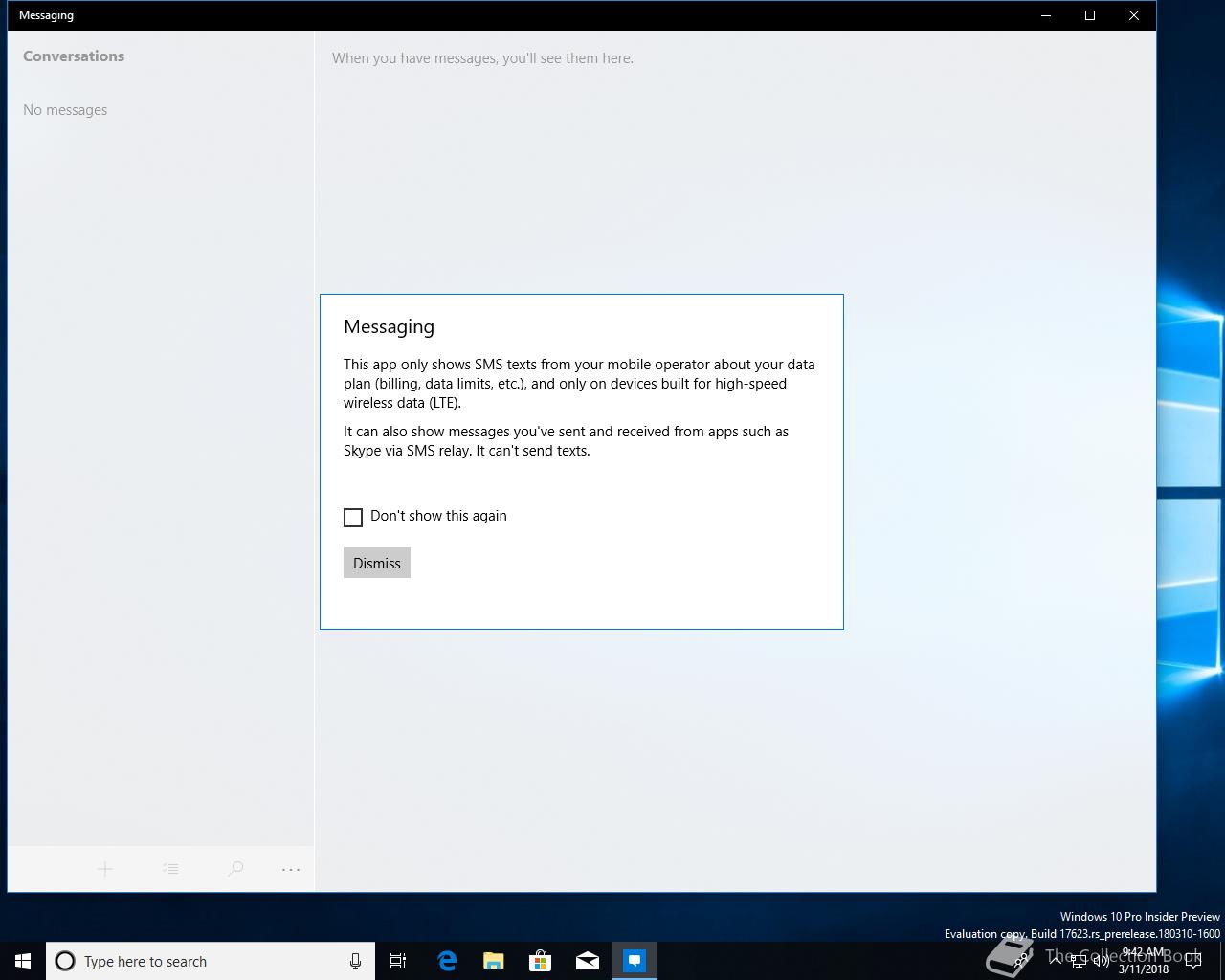Close the Messaging window
1225x980 pixels.
[1134, 15]
